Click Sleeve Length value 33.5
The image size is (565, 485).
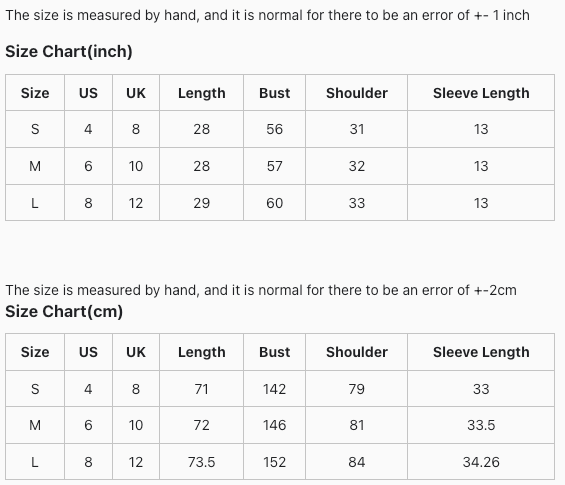481,425
